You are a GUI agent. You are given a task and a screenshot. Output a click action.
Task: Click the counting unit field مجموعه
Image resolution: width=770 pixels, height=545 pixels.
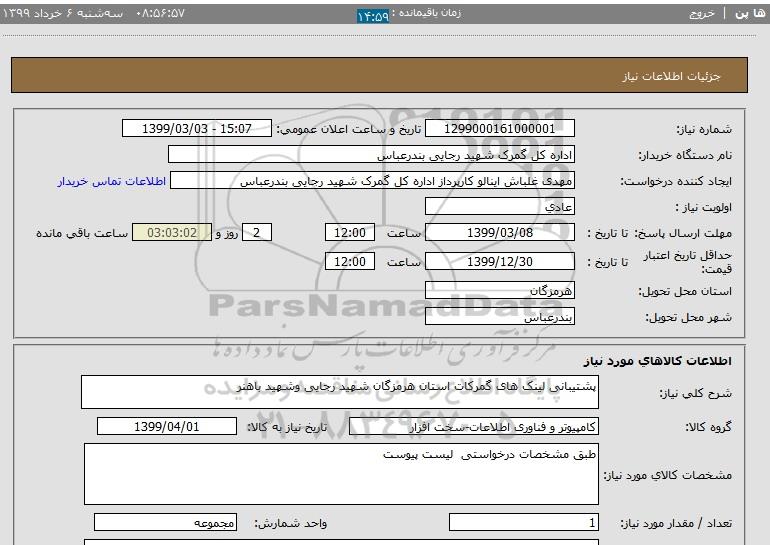165,522
